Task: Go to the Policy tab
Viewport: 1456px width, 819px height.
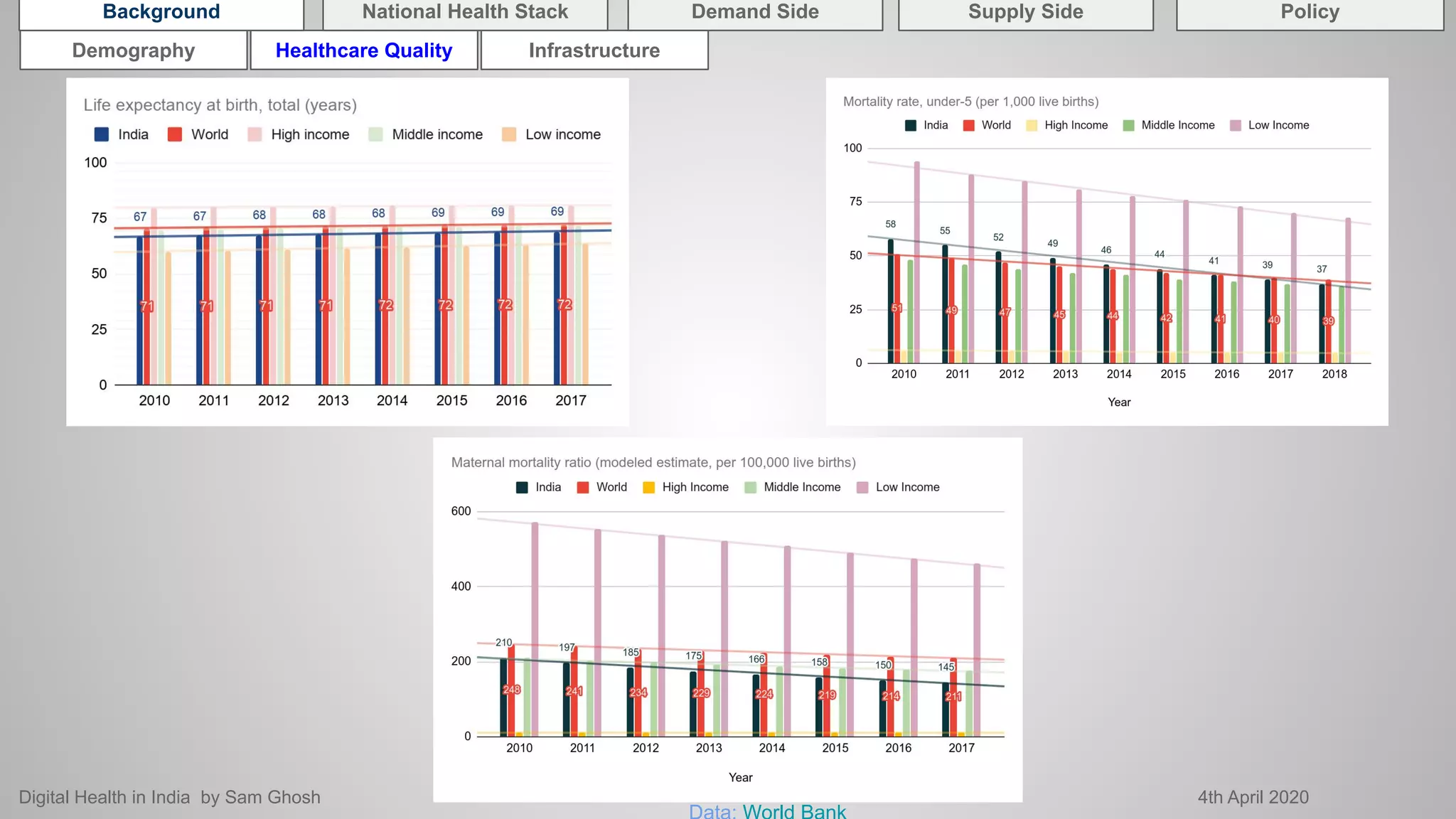Action: click(1310, 13)
